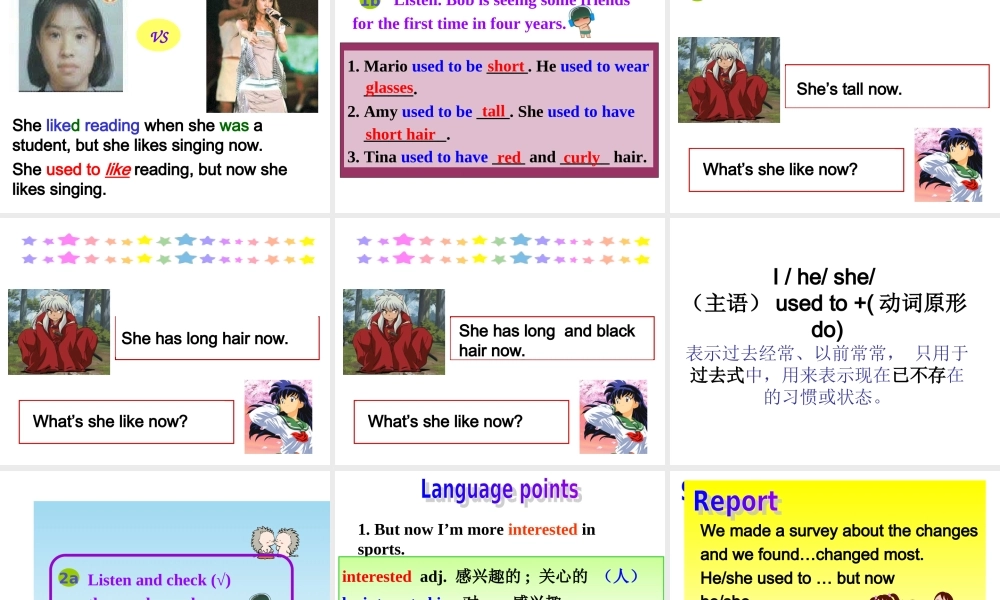1000x600 pixels.
Task: Open the singer on stage photo
Action: 262,56
